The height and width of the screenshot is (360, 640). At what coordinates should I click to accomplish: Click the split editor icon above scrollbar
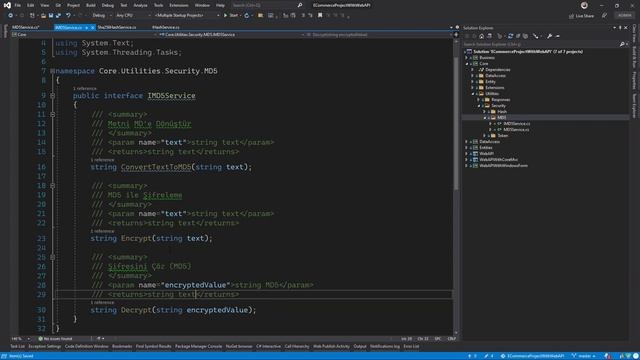456,35
